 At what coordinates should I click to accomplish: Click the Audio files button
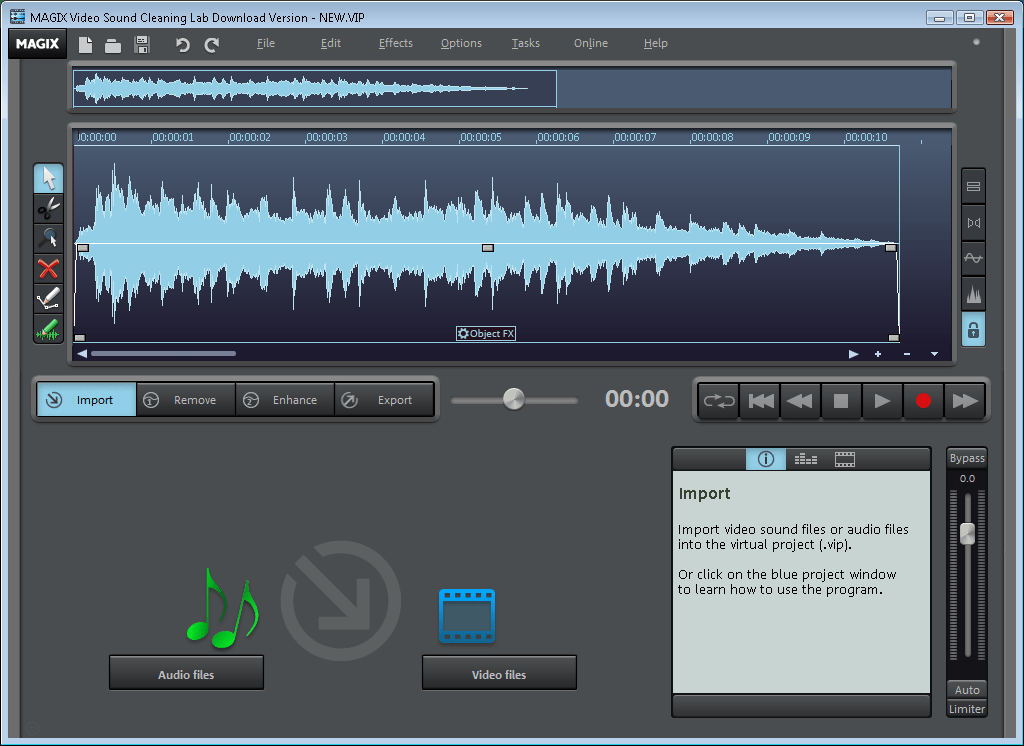pyautogui.click(x=186, y=672)
